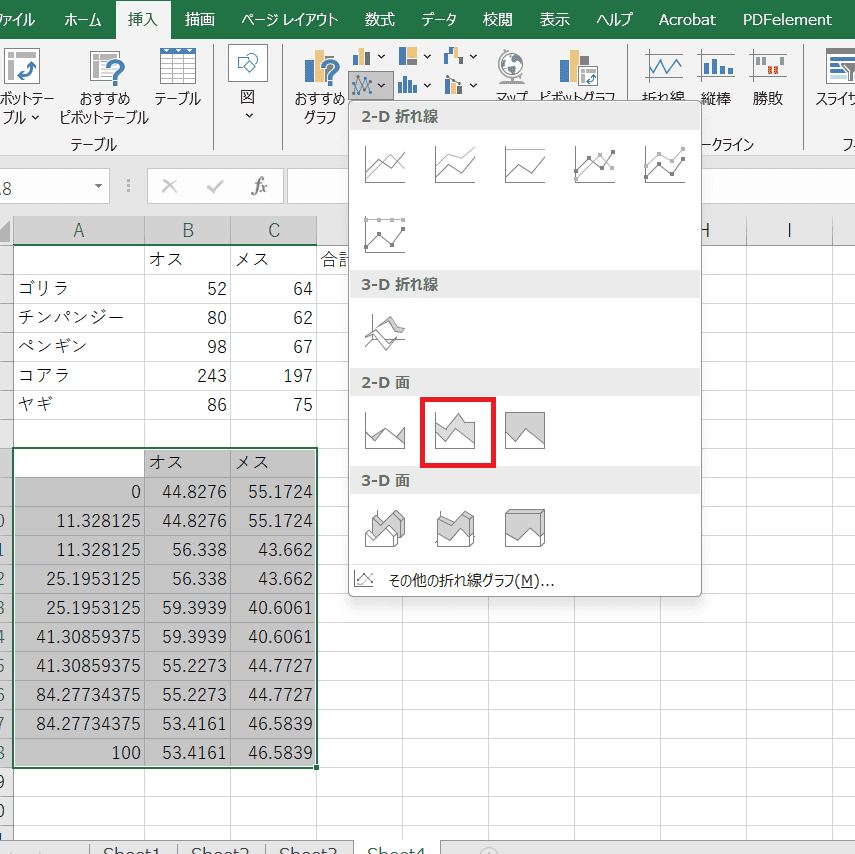The height and width of the screenshot is (854, 855).
Task: Select the 3-D 100% stacked area icon
Action: tap(525, 528)
